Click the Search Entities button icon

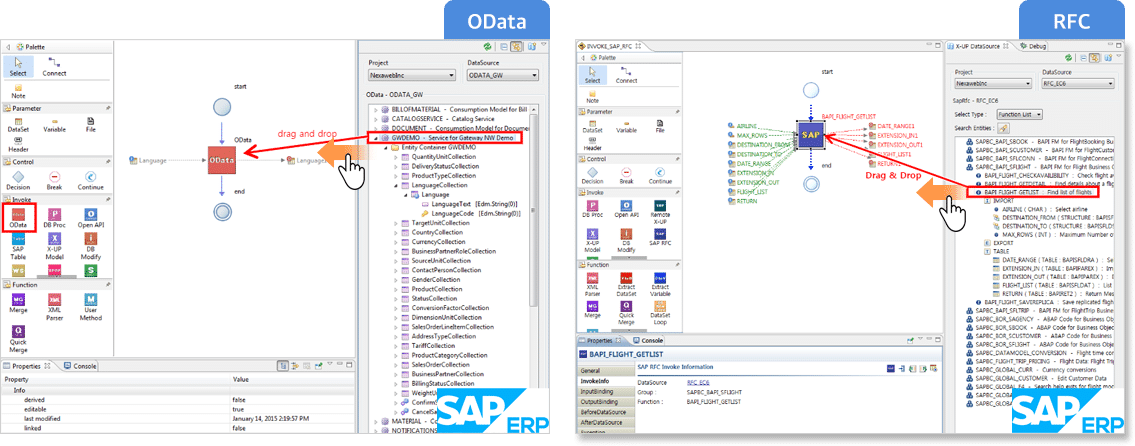pos(1003,128)
